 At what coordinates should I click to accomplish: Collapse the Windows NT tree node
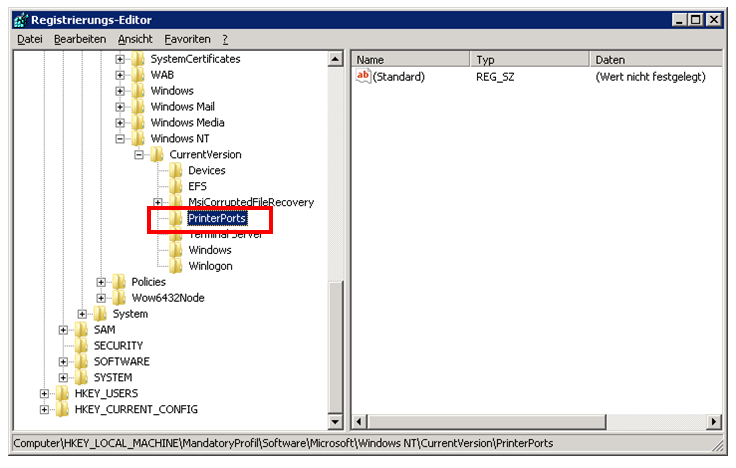[120, 139]
